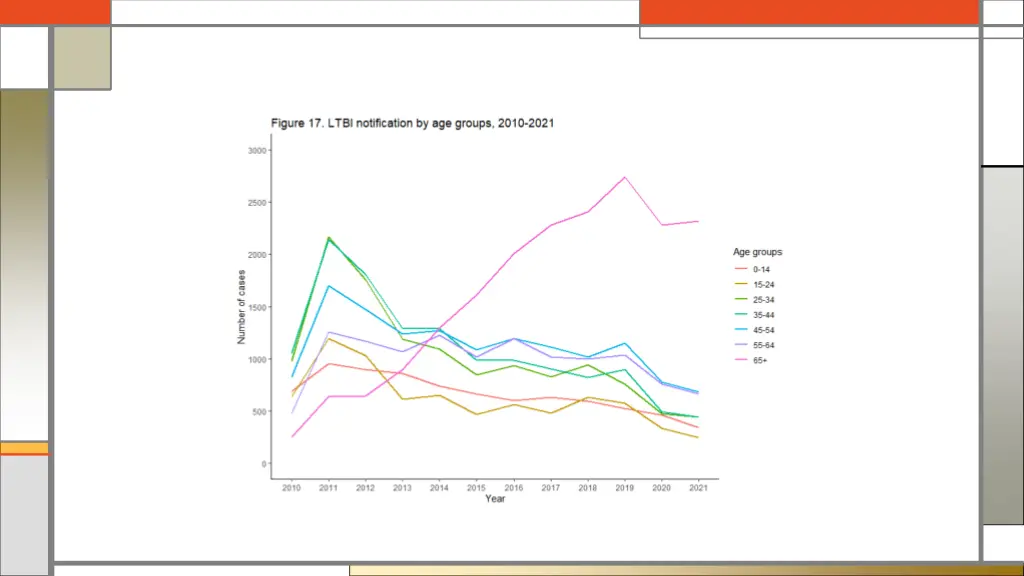Select the 35-44 age group legend label

pyautogui.click(x=763, y=315)
